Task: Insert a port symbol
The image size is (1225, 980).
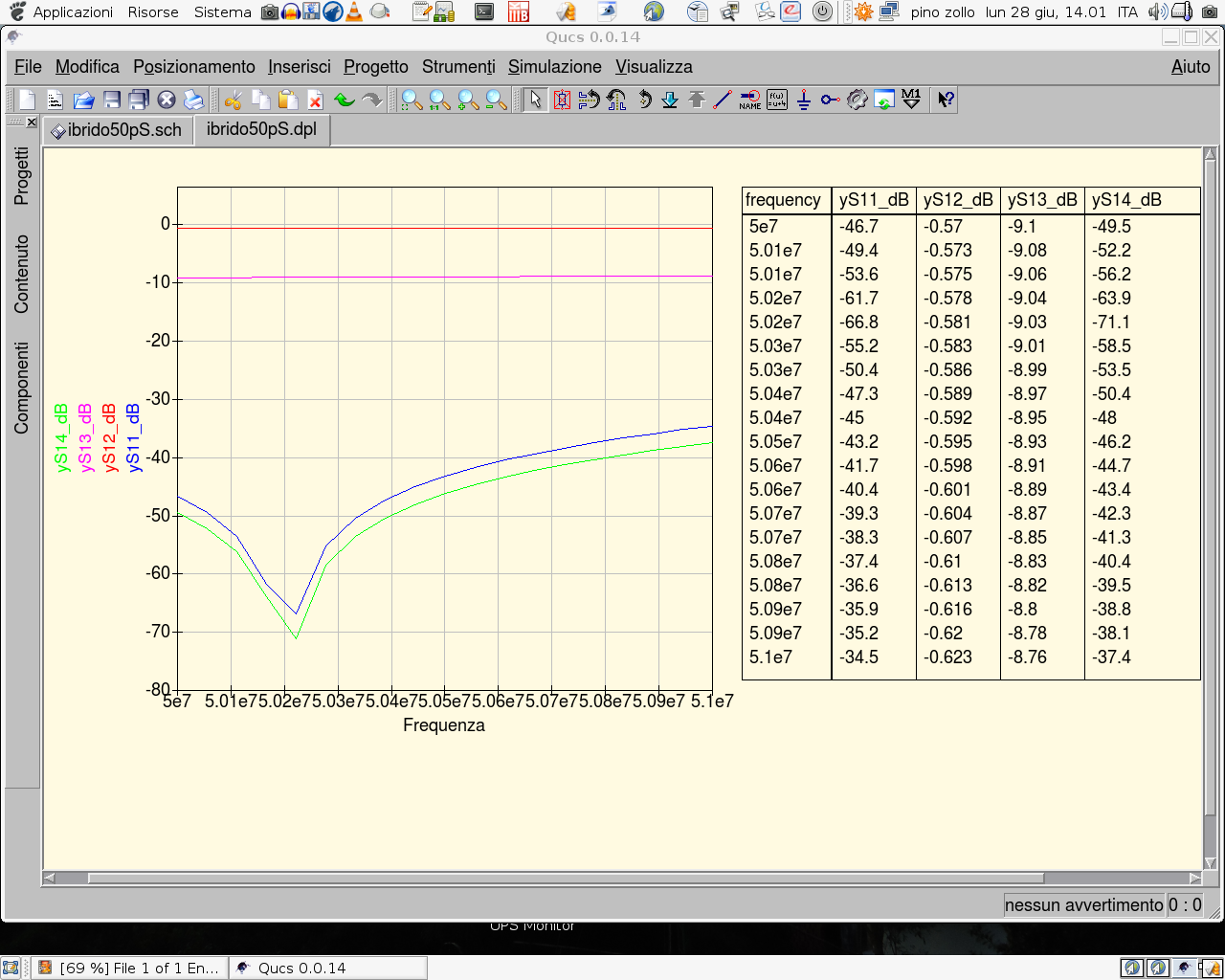Action: pos(830,100)
